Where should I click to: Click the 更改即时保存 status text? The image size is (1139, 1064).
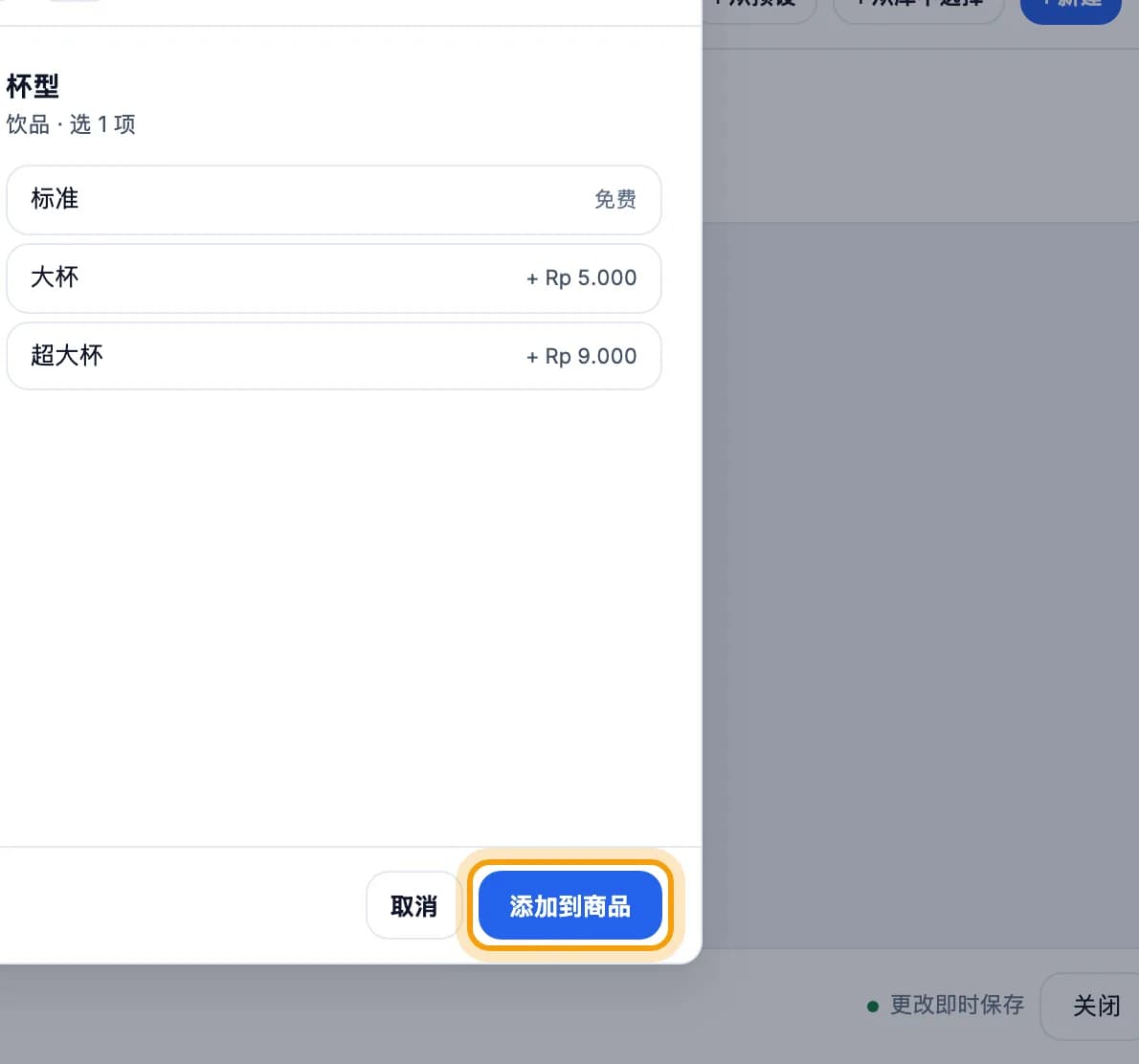[957, 1006]
